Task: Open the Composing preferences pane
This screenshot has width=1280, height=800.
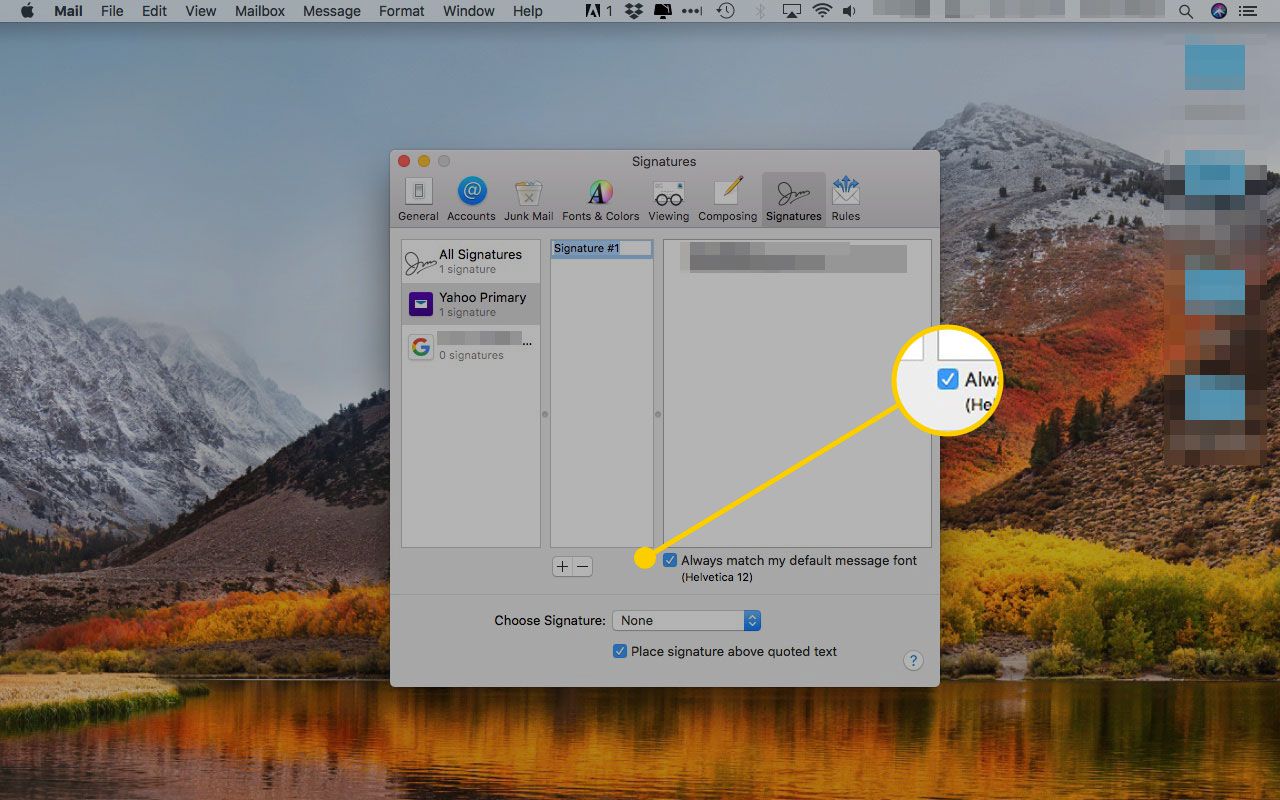Action: point(727,199)
